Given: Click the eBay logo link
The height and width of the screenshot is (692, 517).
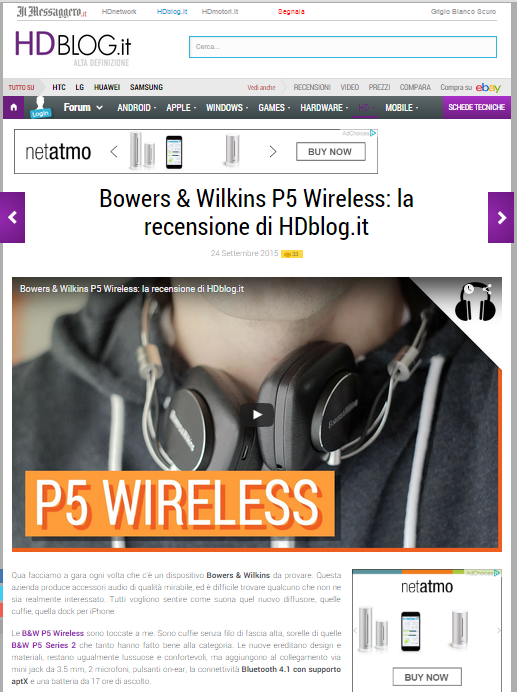Looking at the screenshot, I should [x=488, y=87].
